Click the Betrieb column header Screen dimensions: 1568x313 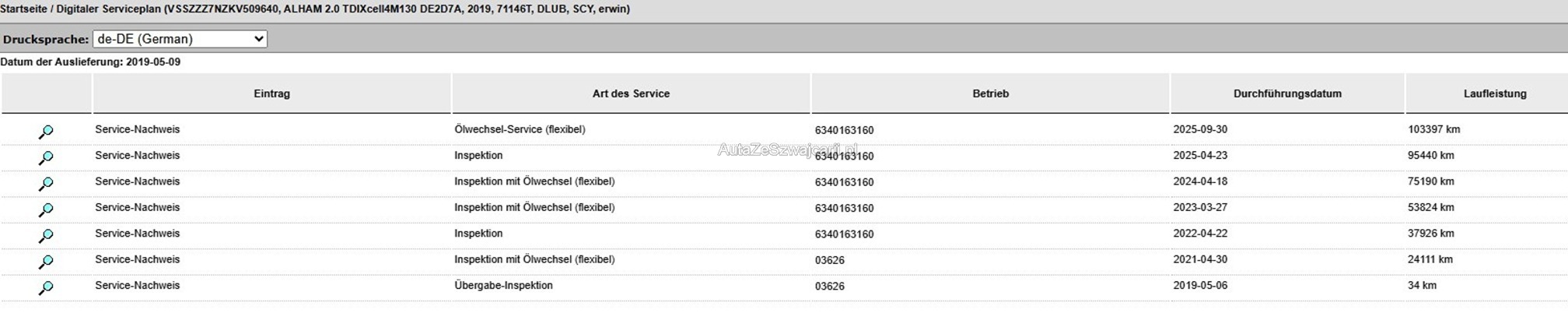tap(990, 93)
